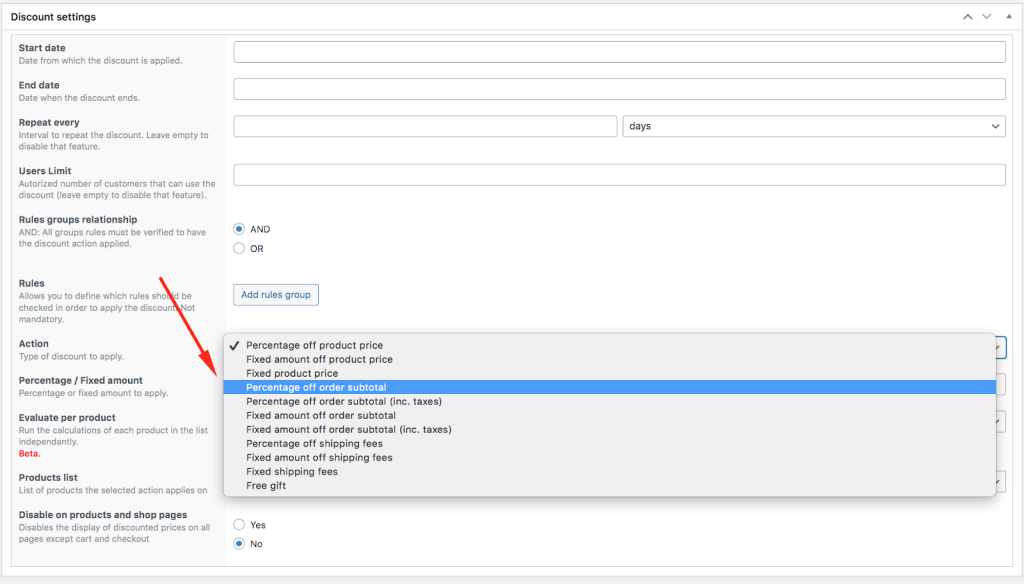
Task: Select Percentage off order subtotal option
Action: pos(316,387)
